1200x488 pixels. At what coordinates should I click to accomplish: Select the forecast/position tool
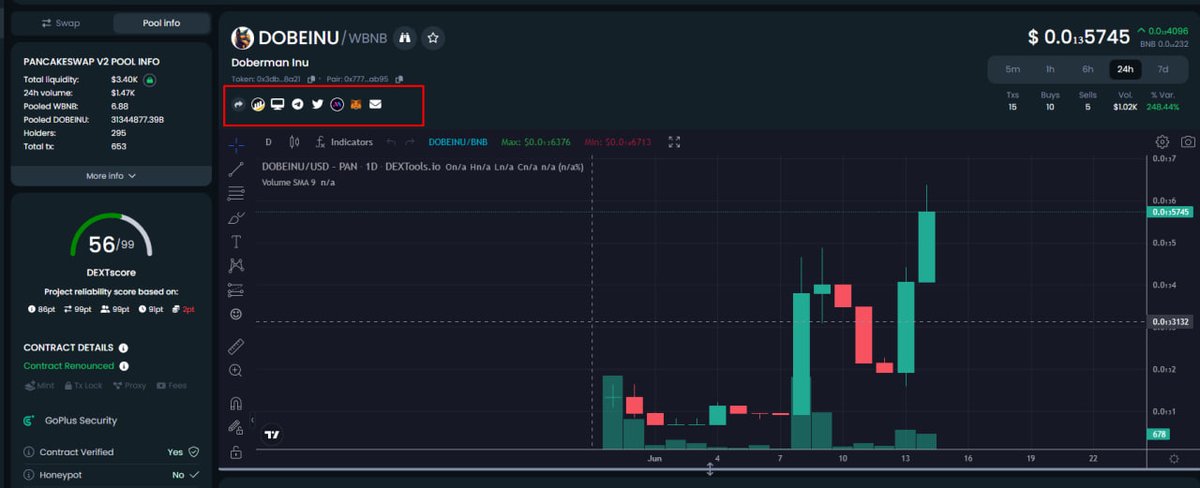pyautogui.click(x=236, y=290)
